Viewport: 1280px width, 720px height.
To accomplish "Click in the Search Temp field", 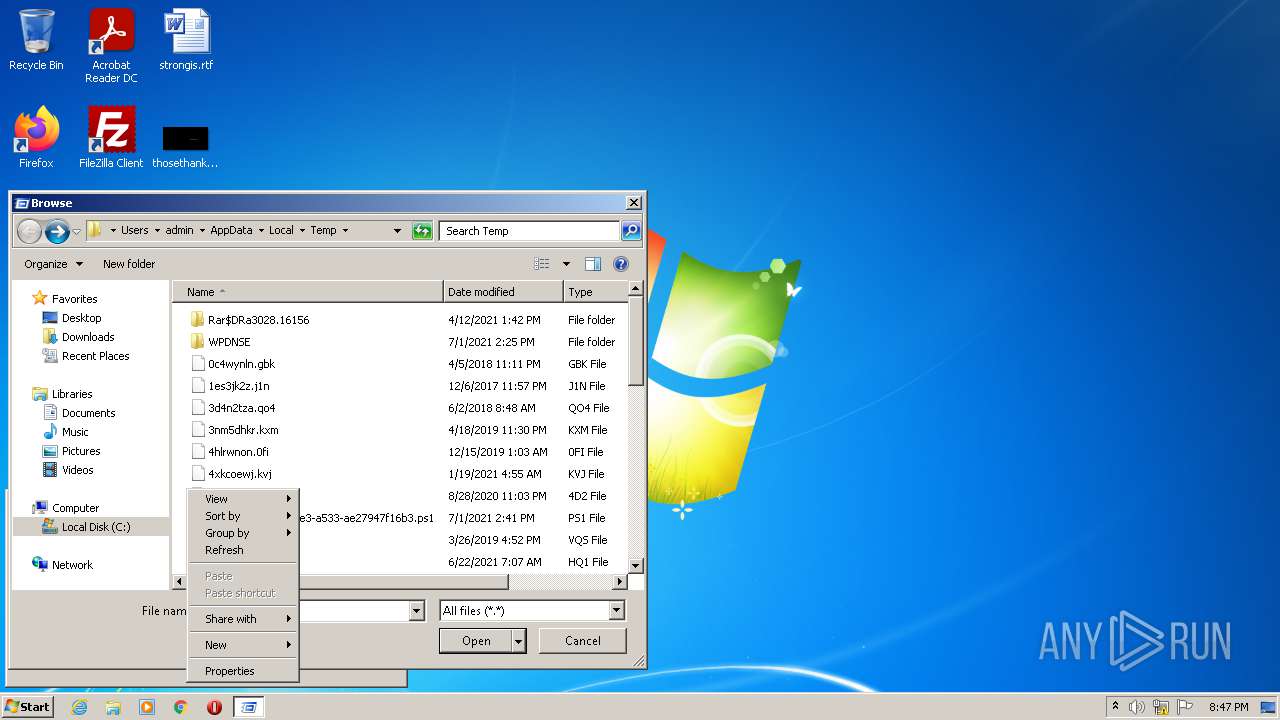I will click(x=530, y=231).
